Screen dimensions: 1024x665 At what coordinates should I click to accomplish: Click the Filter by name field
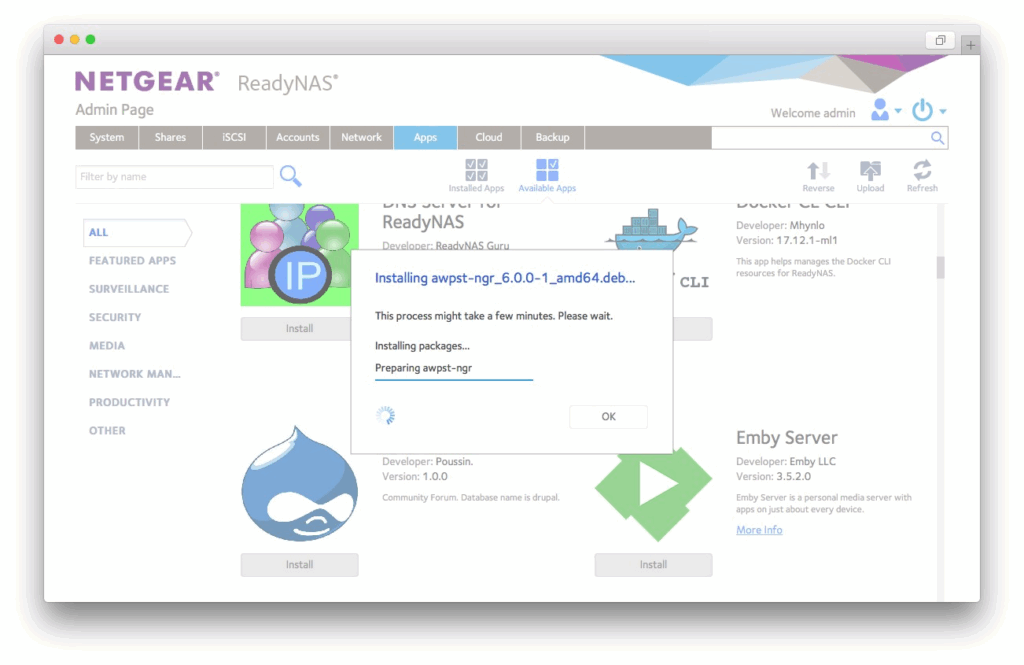point(175,177)
